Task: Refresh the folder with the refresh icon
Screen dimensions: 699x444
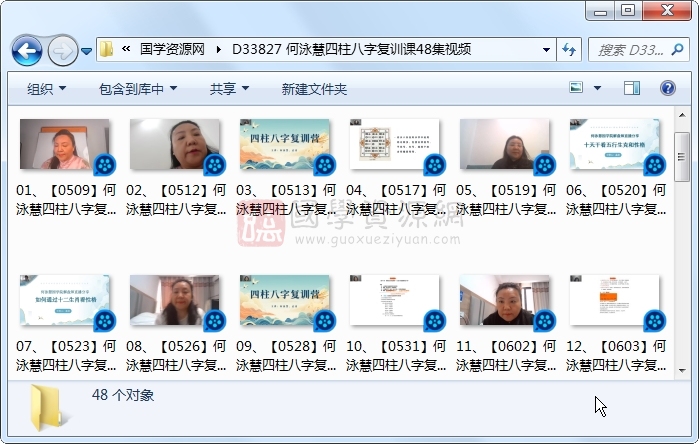Action: (569, 49)
